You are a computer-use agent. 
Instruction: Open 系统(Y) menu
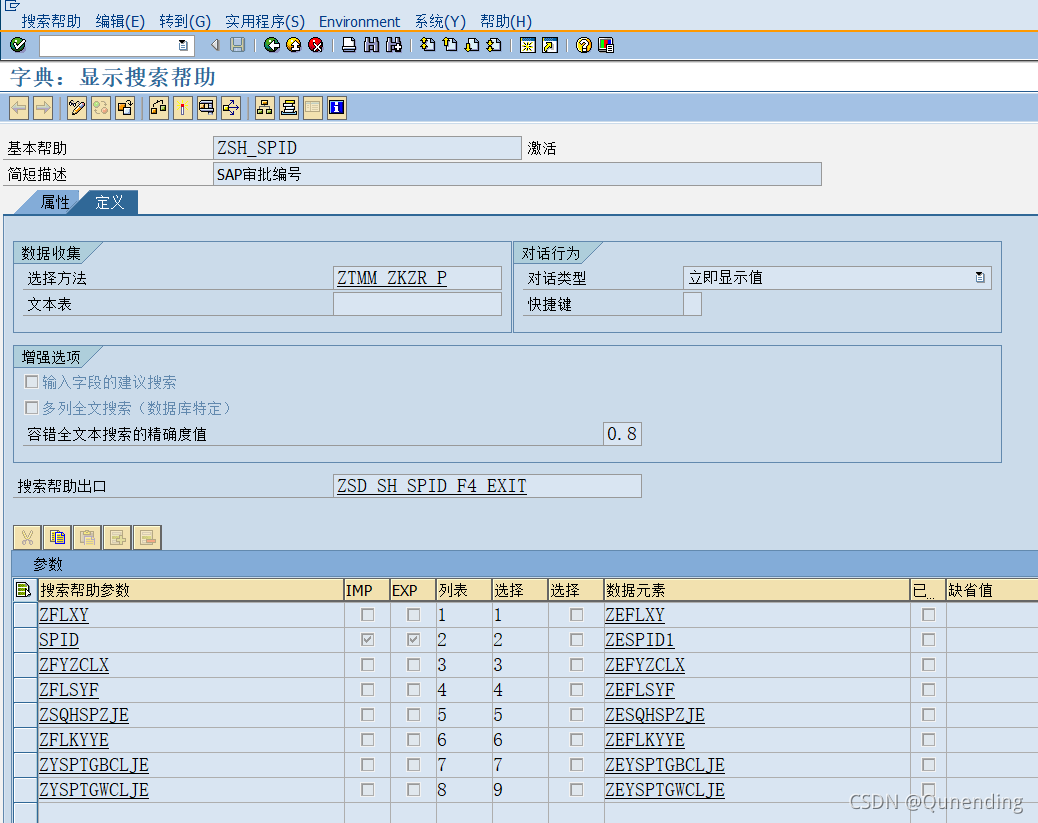[x=440, y=21]
